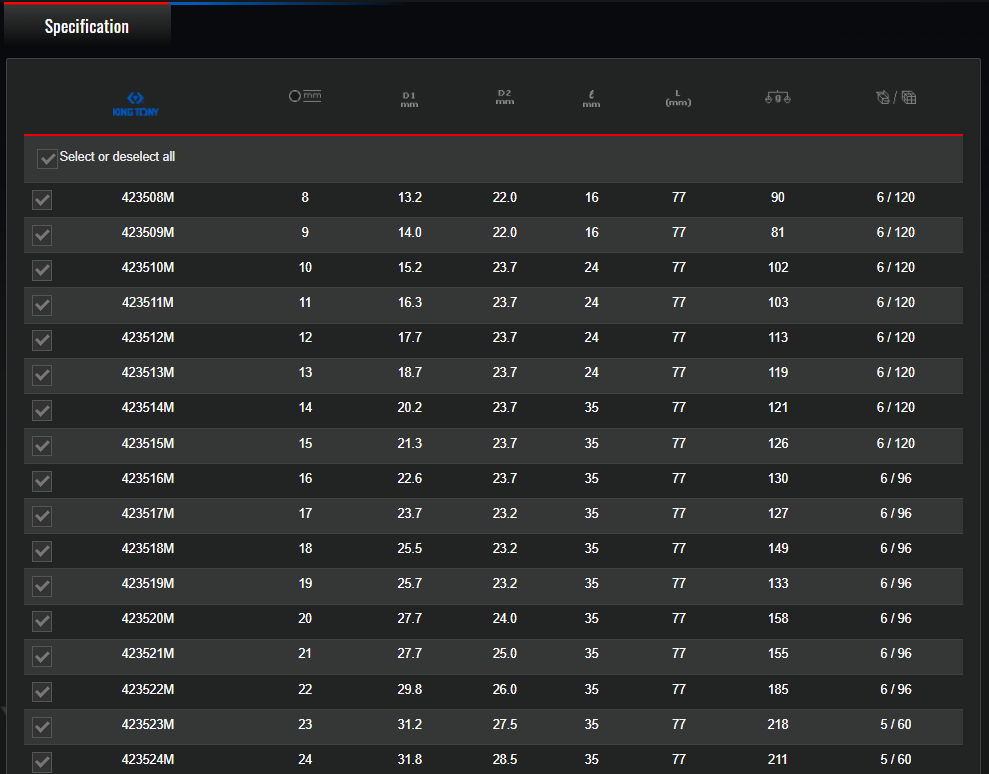The width and height of the screenshot is (989, 774).
Task: Uncheck the 423508M row checkbox
Action: click(x=42, y=200)
